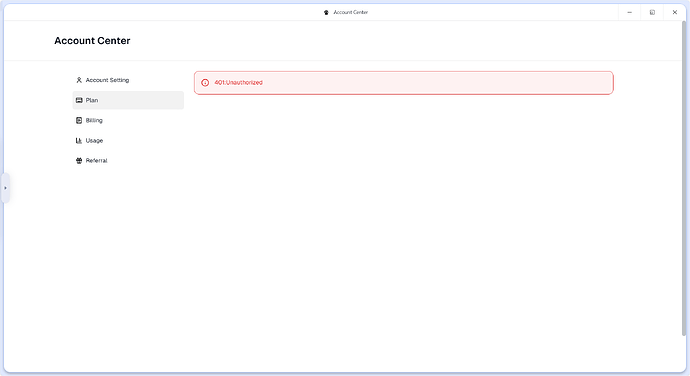The image size is (690, 376).
Task: Click the Account Center window title text
Action: click(351, 12)
